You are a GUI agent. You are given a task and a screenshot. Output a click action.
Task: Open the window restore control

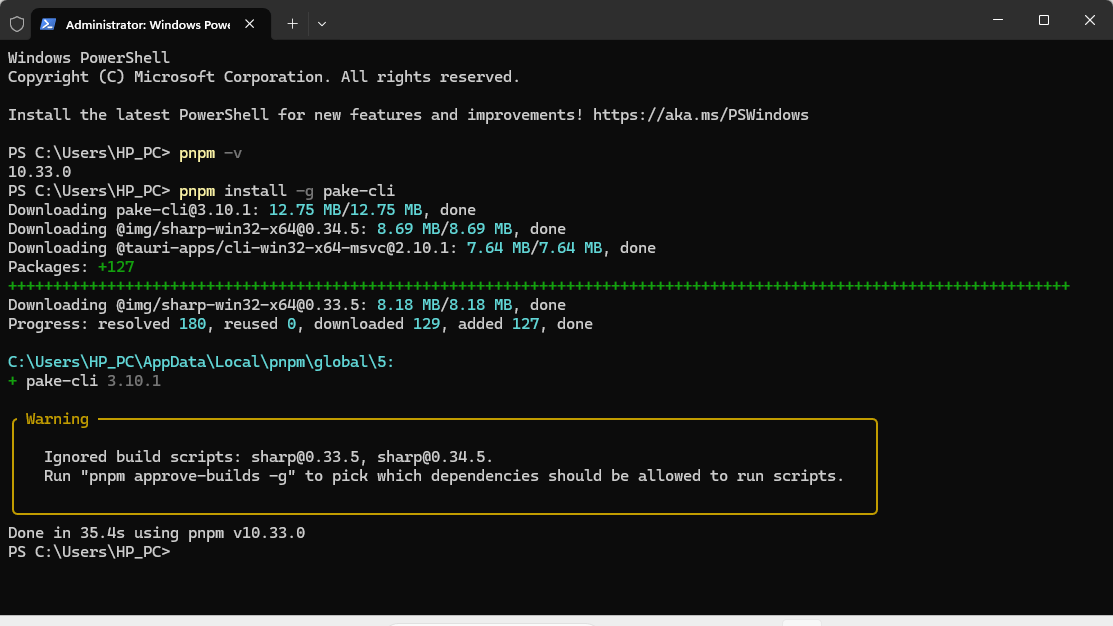1043,20
